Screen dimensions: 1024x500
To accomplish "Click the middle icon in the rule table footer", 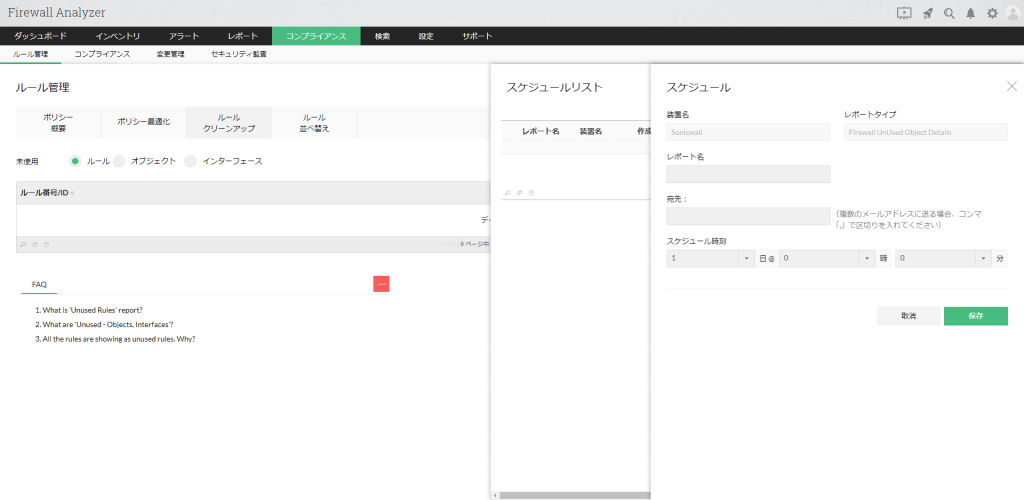I will [x=35, y=245].
